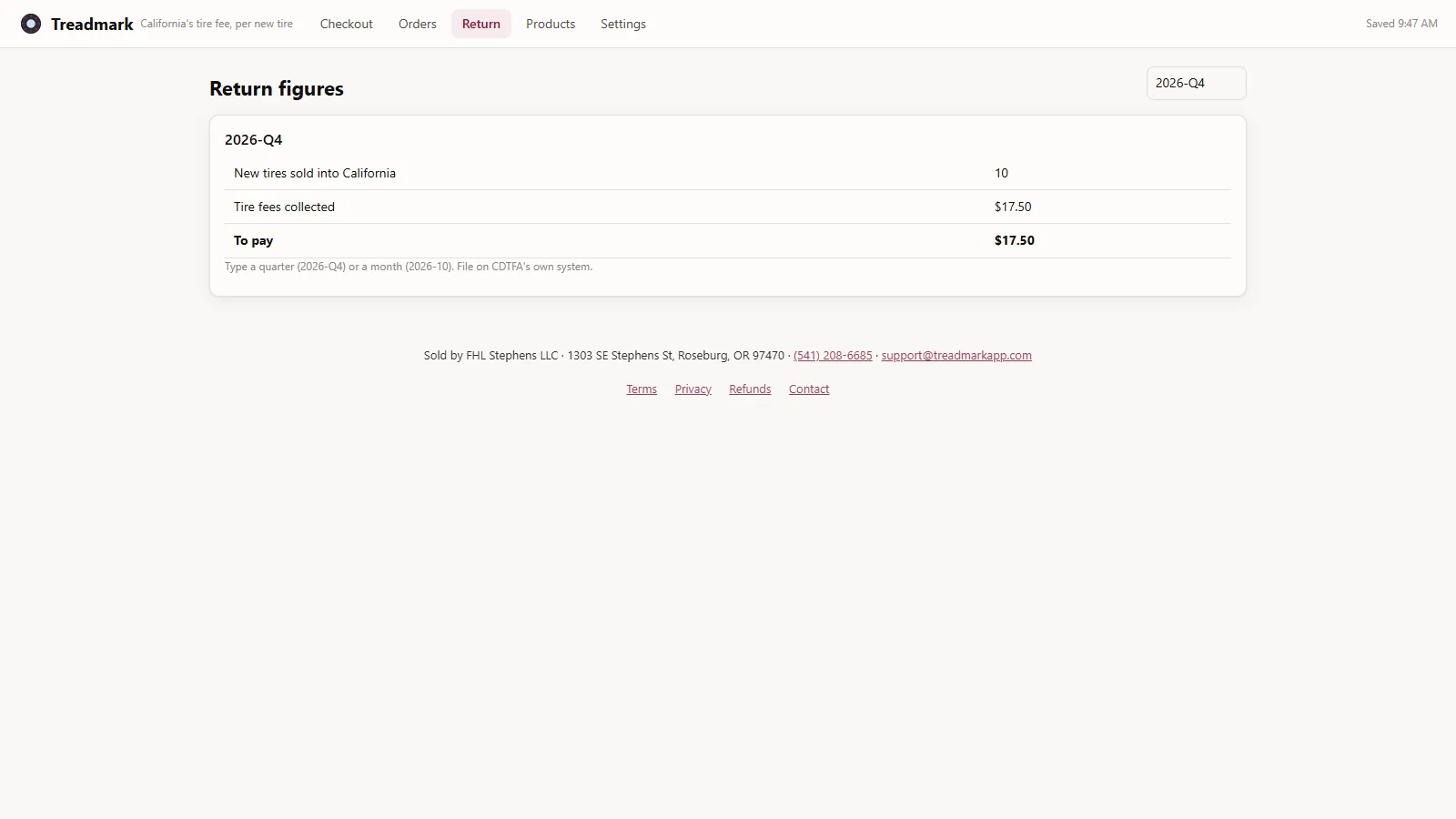Select the To pay total row
The image size is (1456, 819).
pyautogui.click(x=728, y=241)
